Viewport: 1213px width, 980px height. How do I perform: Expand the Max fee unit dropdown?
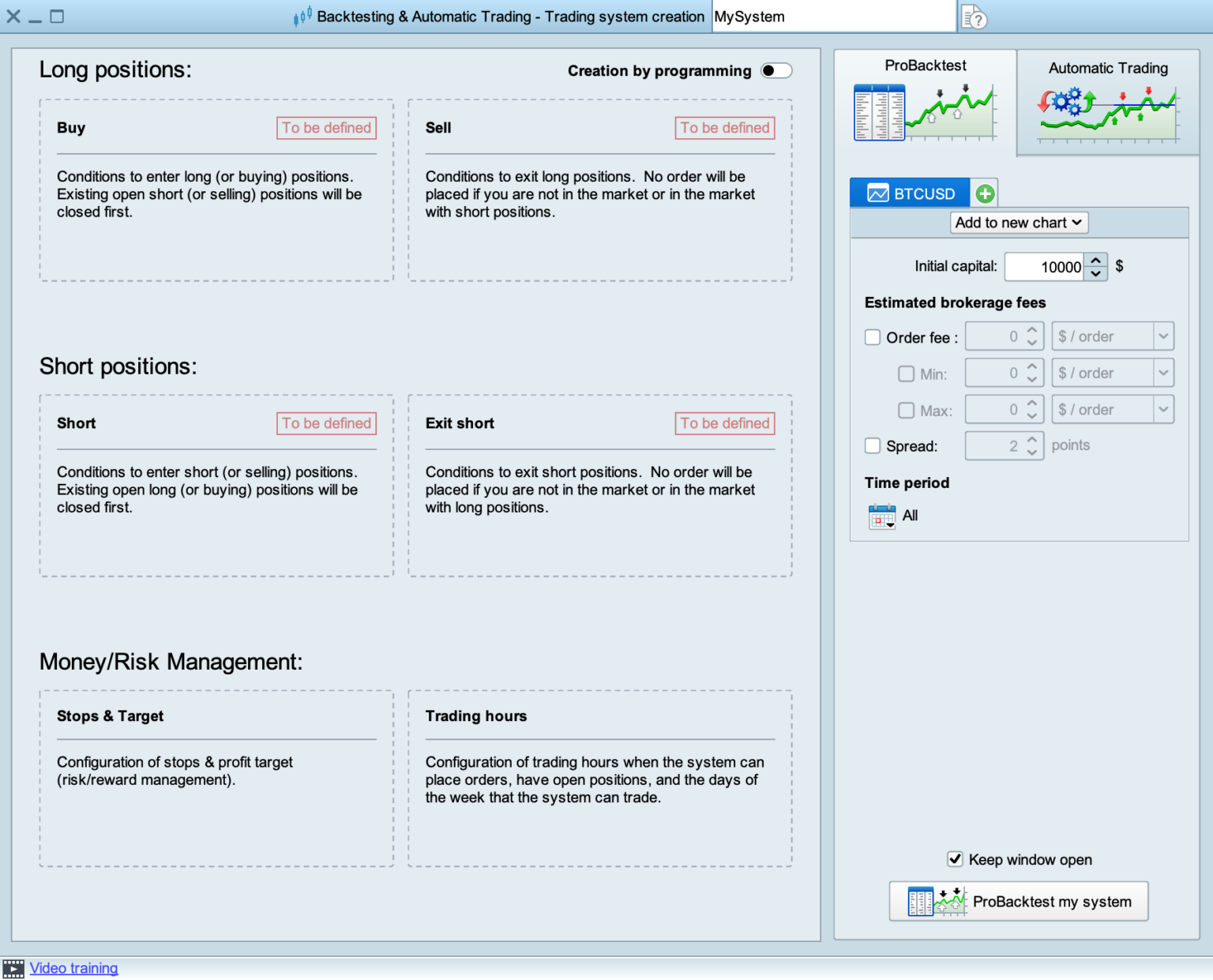(1163, 409)
